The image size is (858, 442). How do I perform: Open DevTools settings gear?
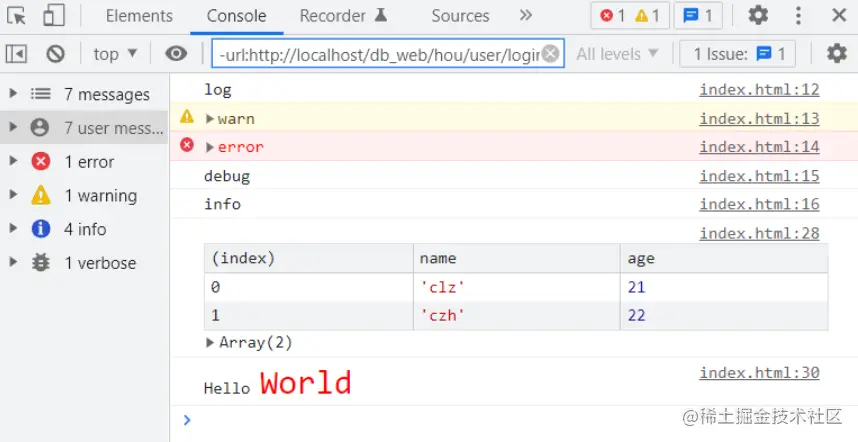[x=758, y=15]
